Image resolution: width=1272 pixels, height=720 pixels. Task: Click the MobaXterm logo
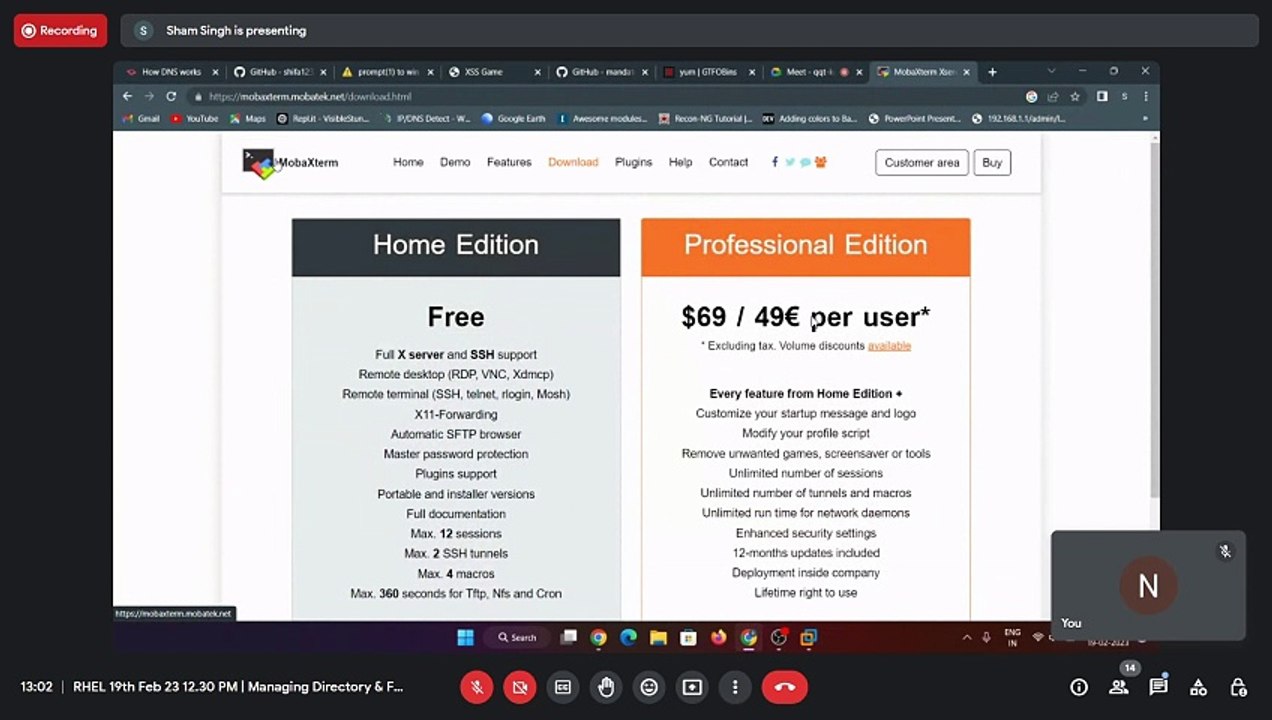[290, 162]
